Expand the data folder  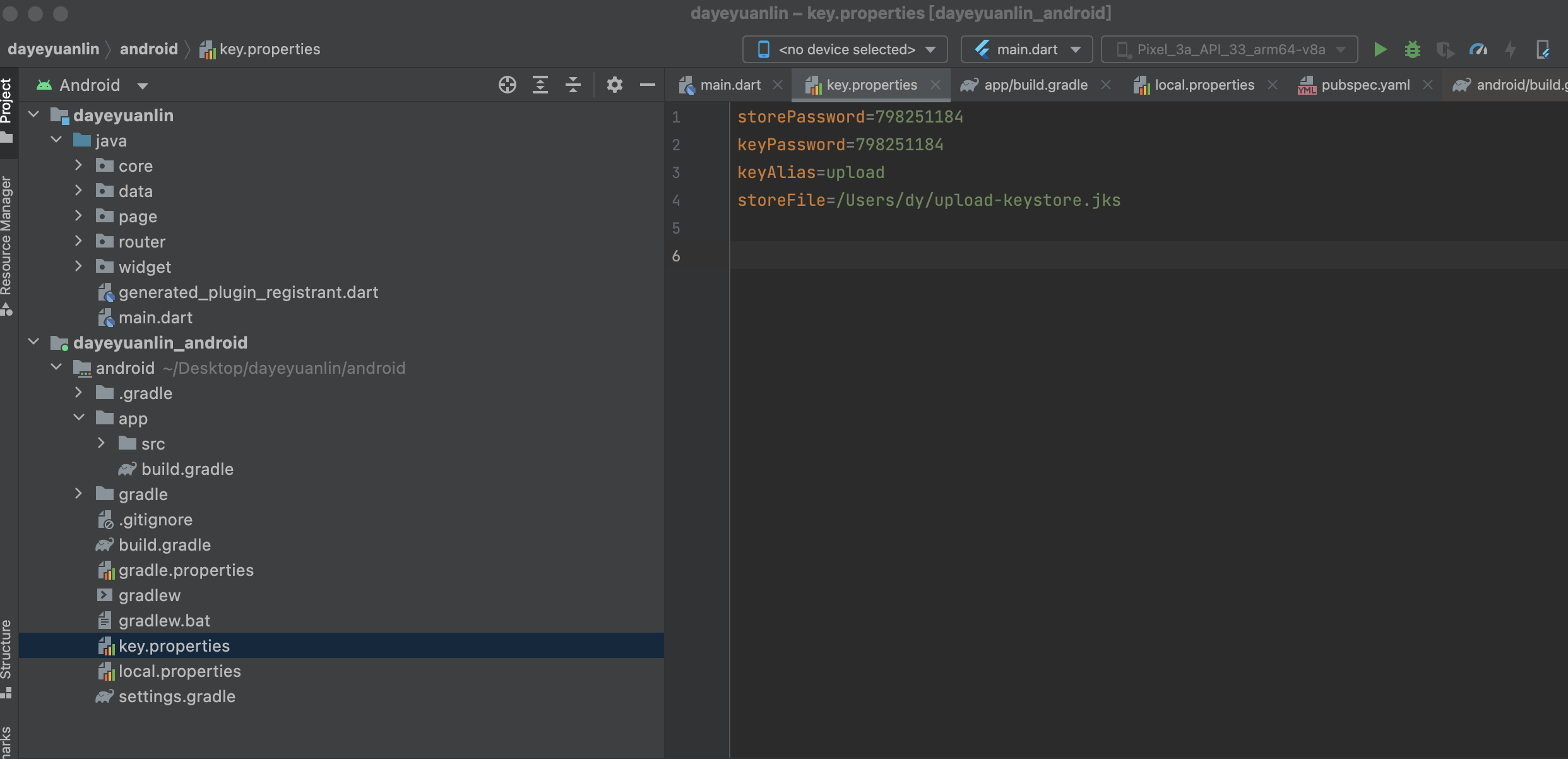(x=79, y=191)
